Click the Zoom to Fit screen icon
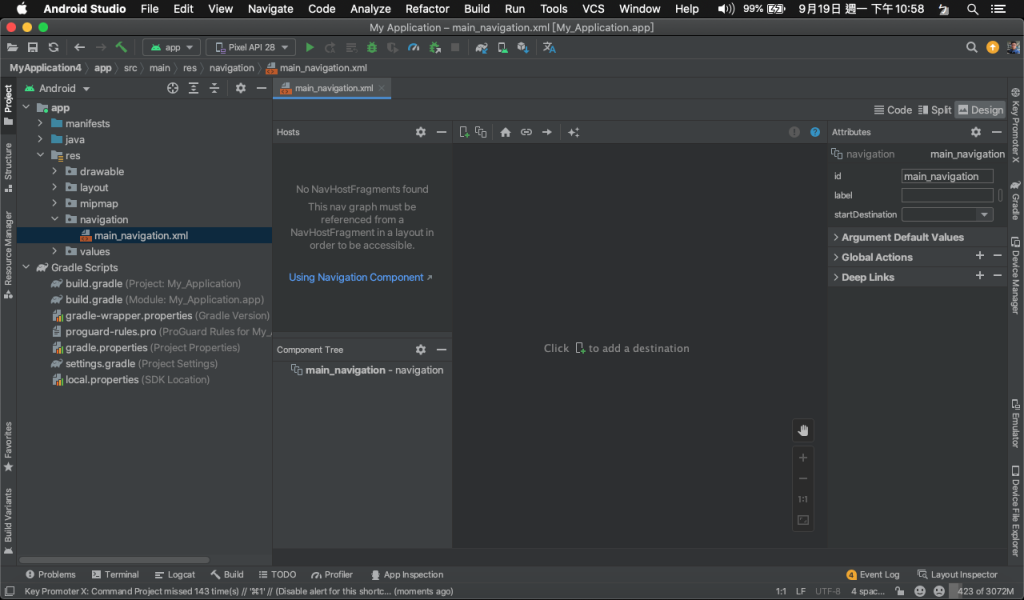Image resolution: width=1024 pixels, height=600 pixels. pos(802,520)
